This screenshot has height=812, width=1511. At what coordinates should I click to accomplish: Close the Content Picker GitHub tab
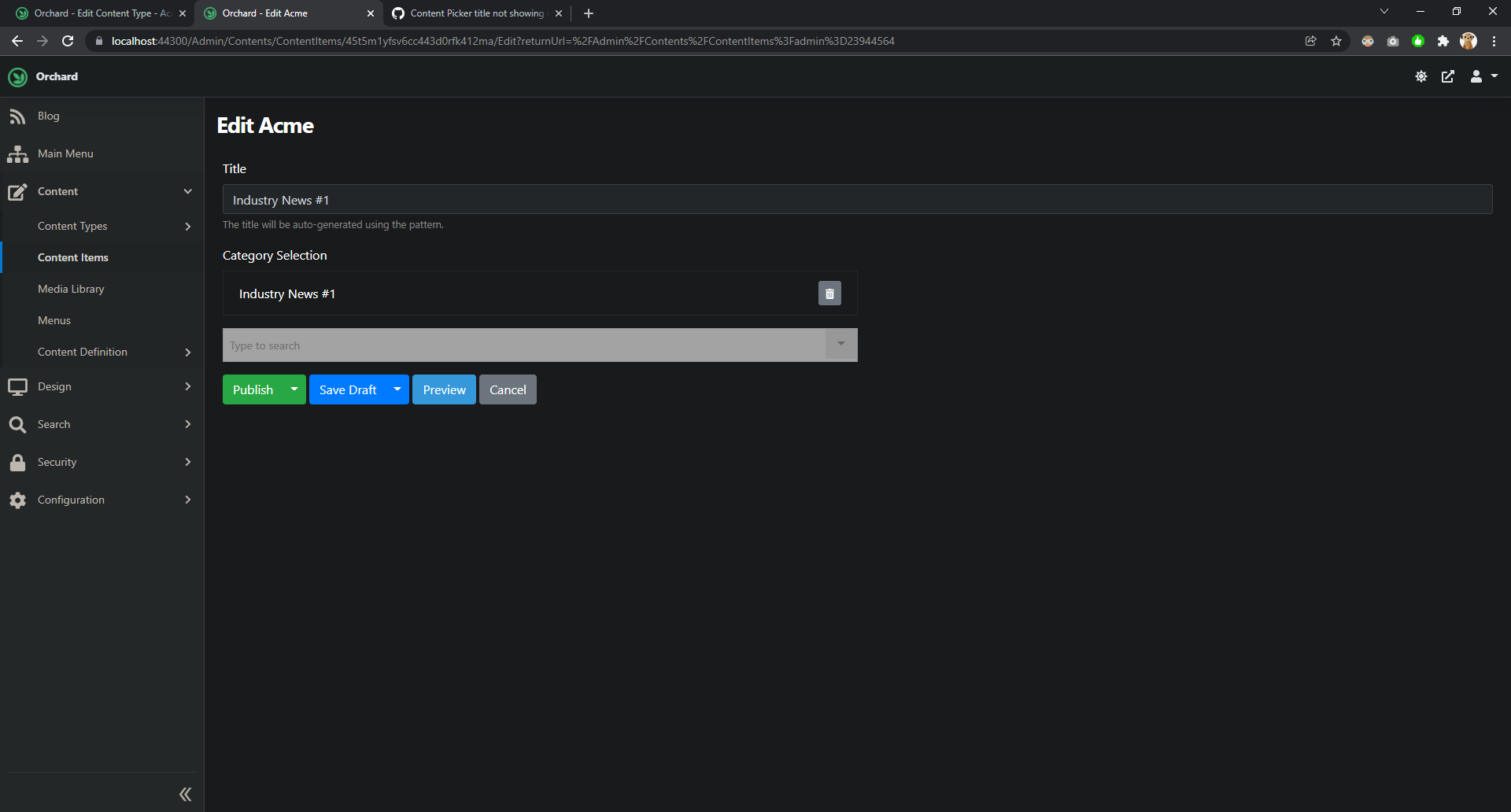(559, 13)
